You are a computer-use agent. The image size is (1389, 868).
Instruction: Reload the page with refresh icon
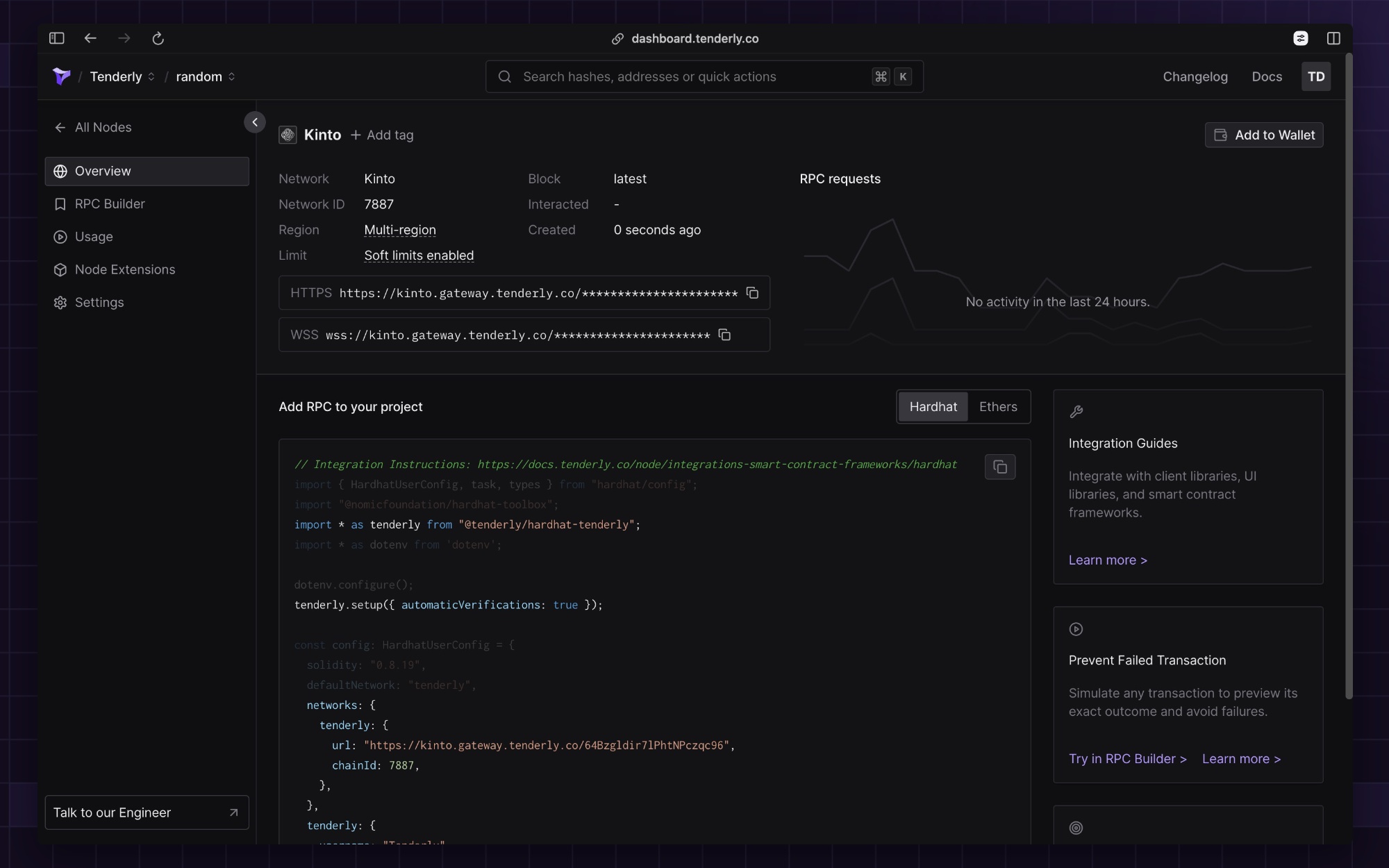(x=158, y=38)
